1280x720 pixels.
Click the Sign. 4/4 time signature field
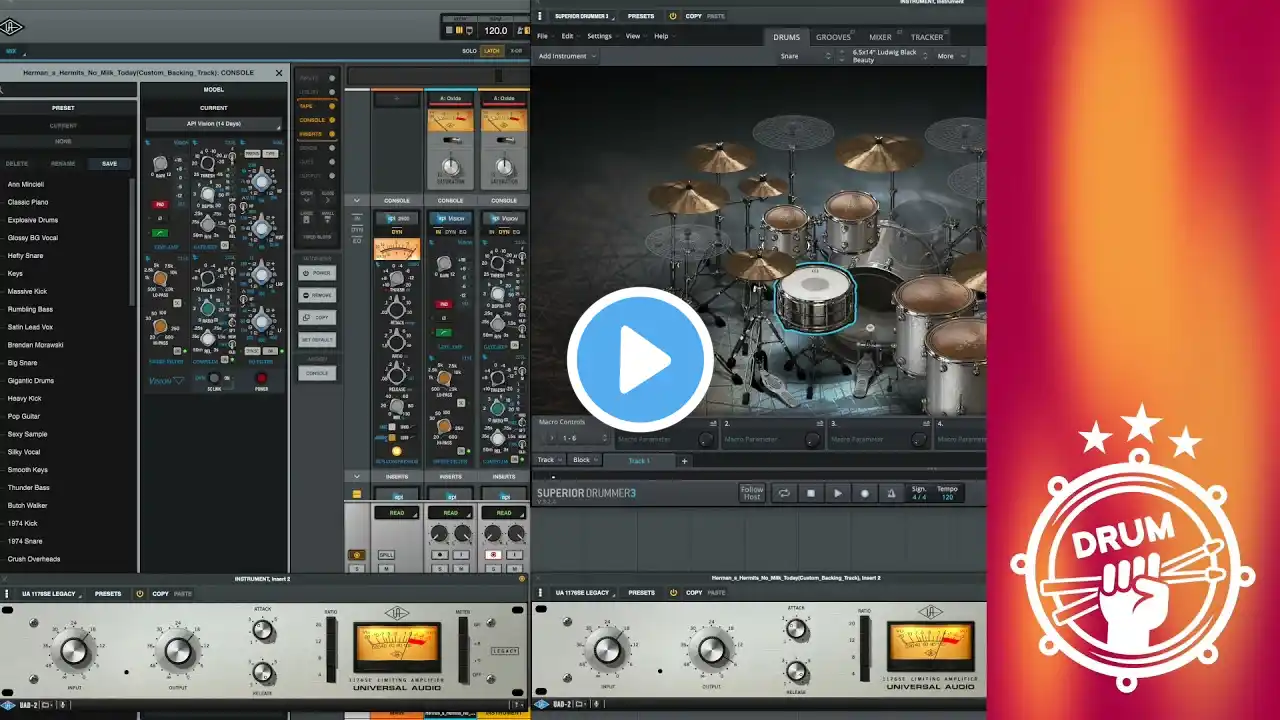[x=919, y=493]
